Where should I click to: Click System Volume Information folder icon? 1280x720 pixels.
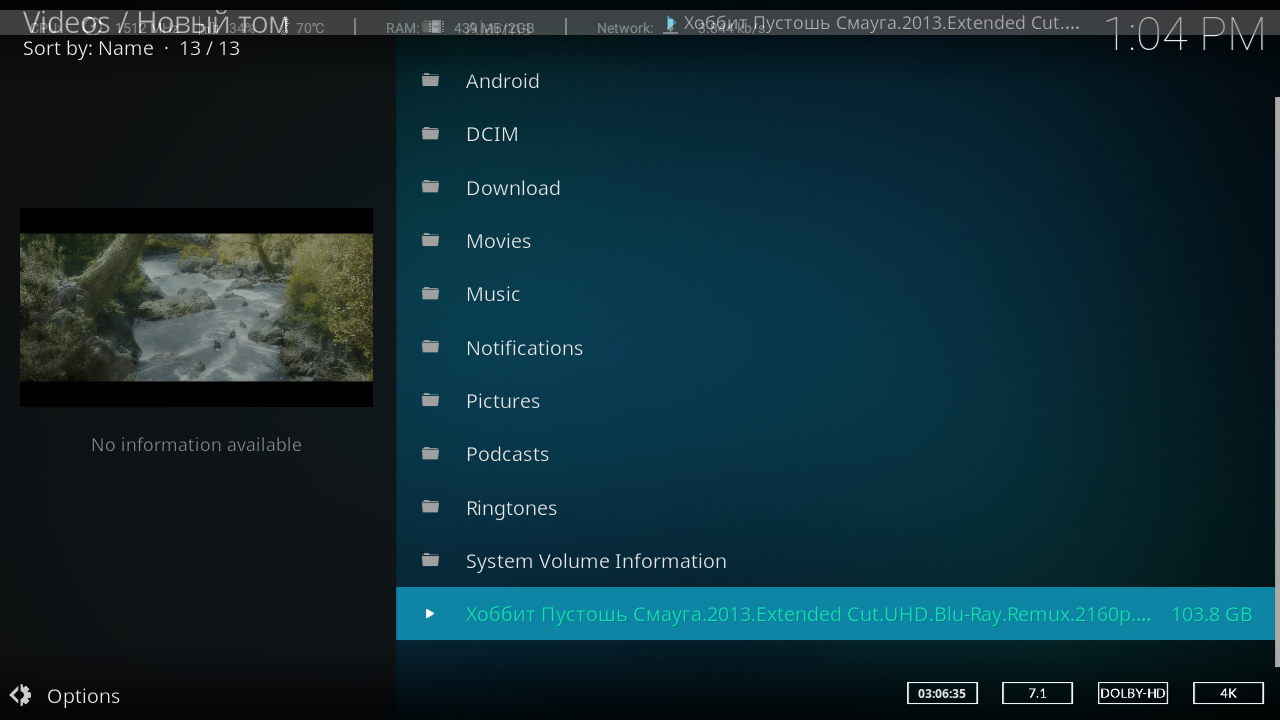(x=431, y=560)
